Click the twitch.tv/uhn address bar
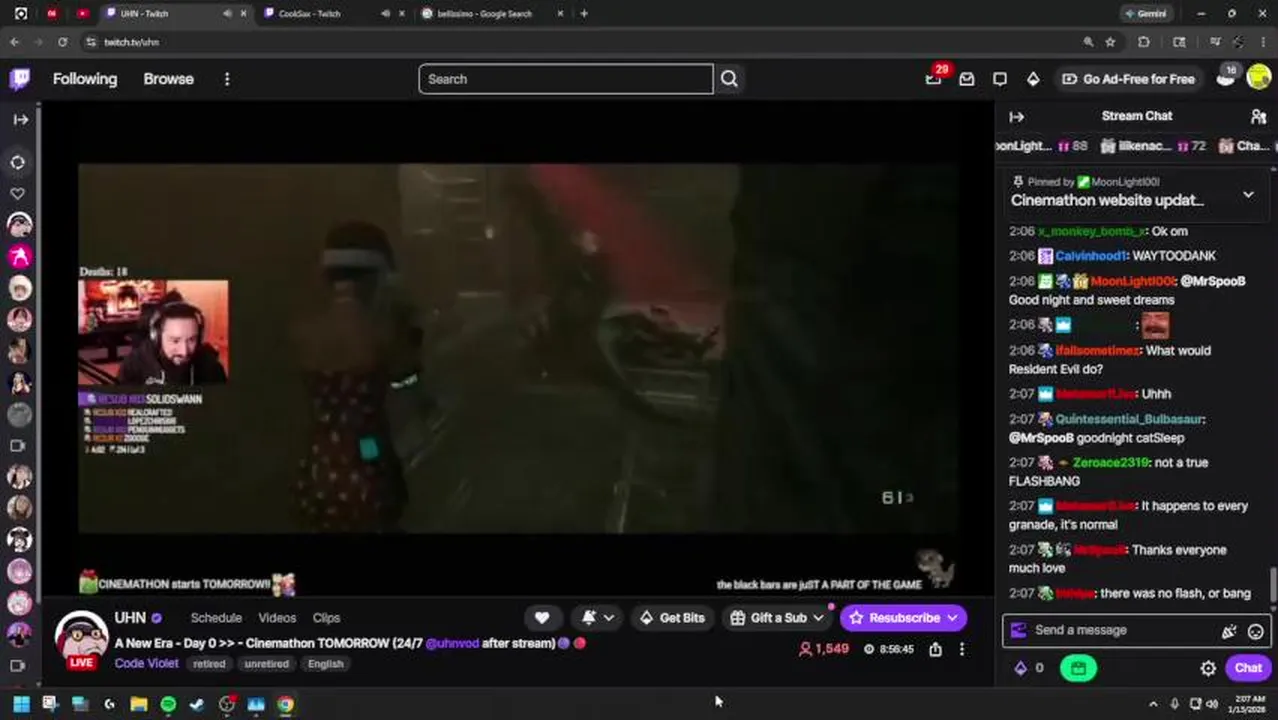The height and width of the screenshot is (720, 1278). pos(132,42)
